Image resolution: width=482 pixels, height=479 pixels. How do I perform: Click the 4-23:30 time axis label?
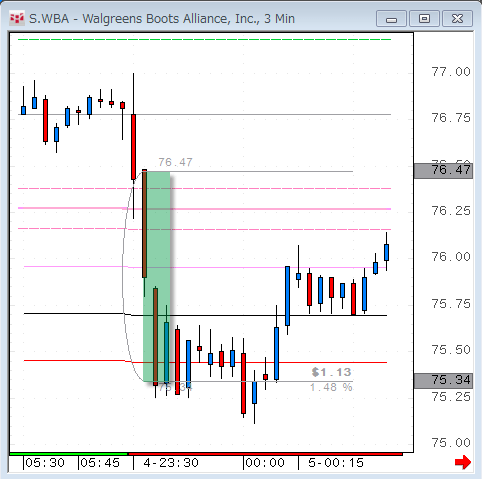(171, 463)
